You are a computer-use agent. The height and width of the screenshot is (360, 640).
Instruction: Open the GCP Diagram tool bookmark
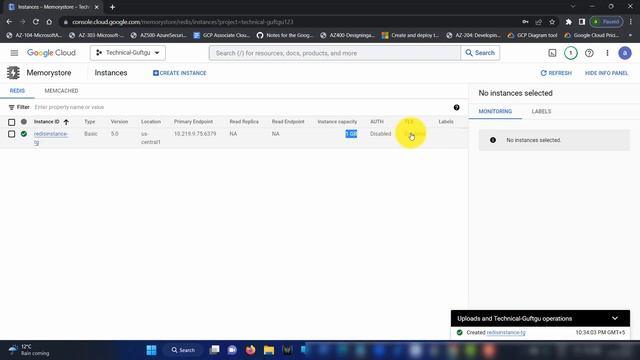pos(532,36)
